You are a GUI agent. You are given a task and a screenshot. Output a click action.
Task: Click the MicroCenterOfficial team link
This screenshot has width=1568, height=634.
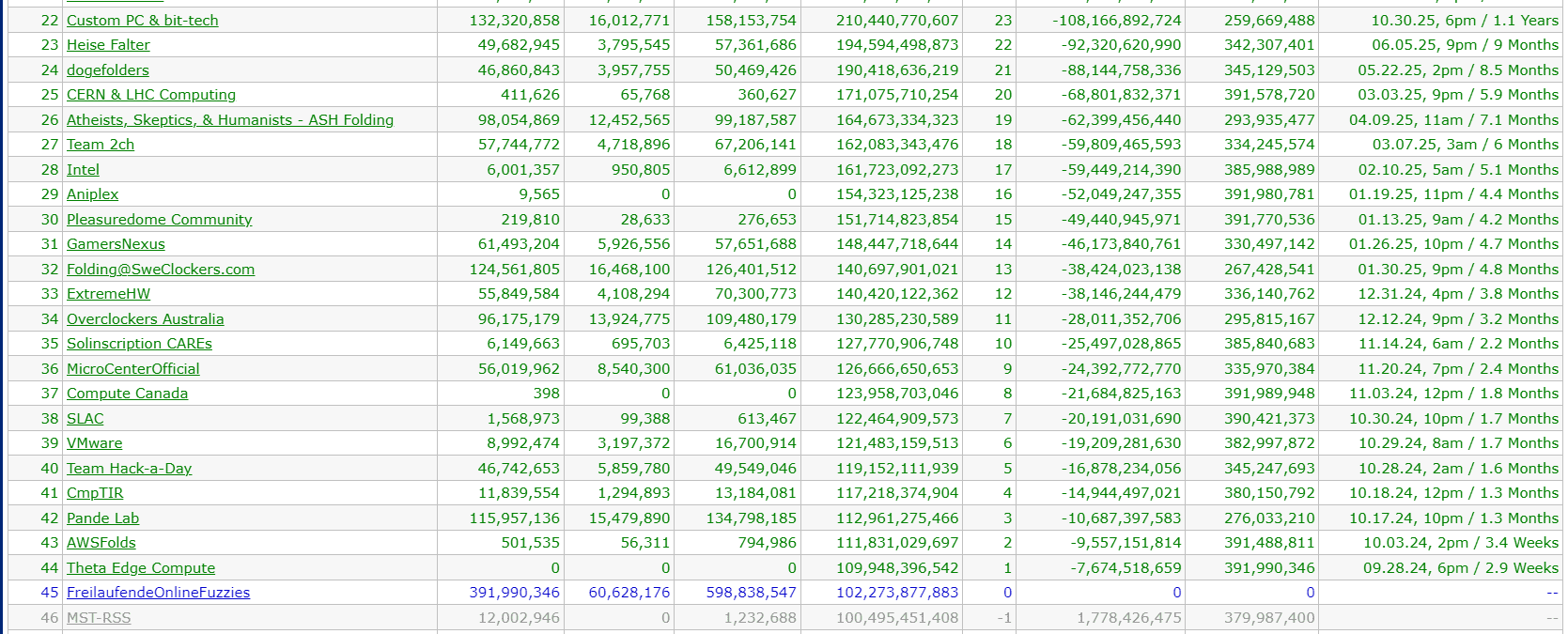pos(133,368)
